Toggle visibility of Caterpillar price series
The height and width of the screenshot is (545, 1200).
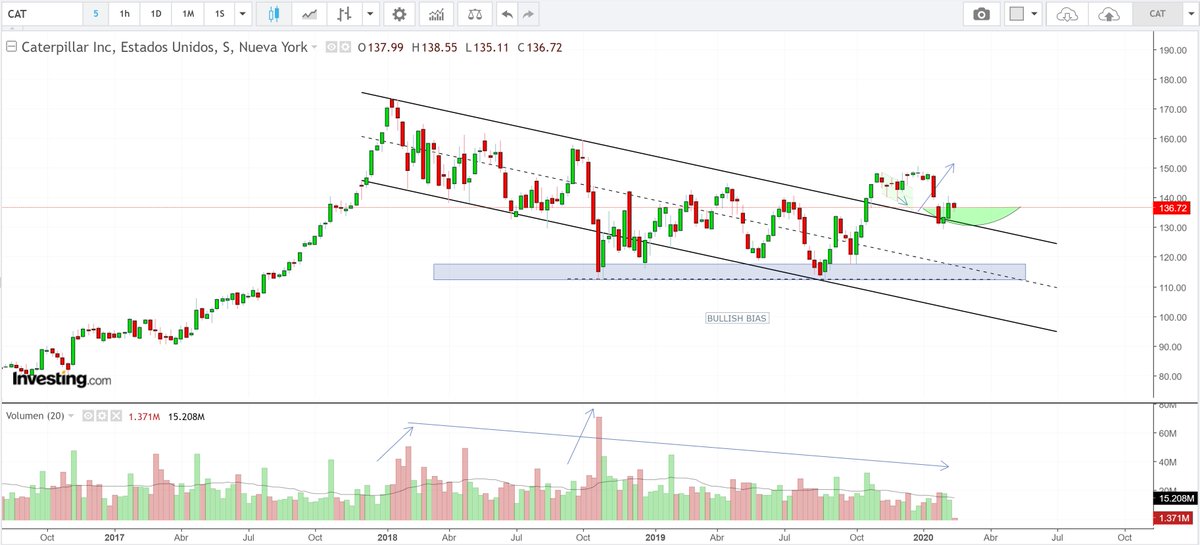click(x=333, y=47)
